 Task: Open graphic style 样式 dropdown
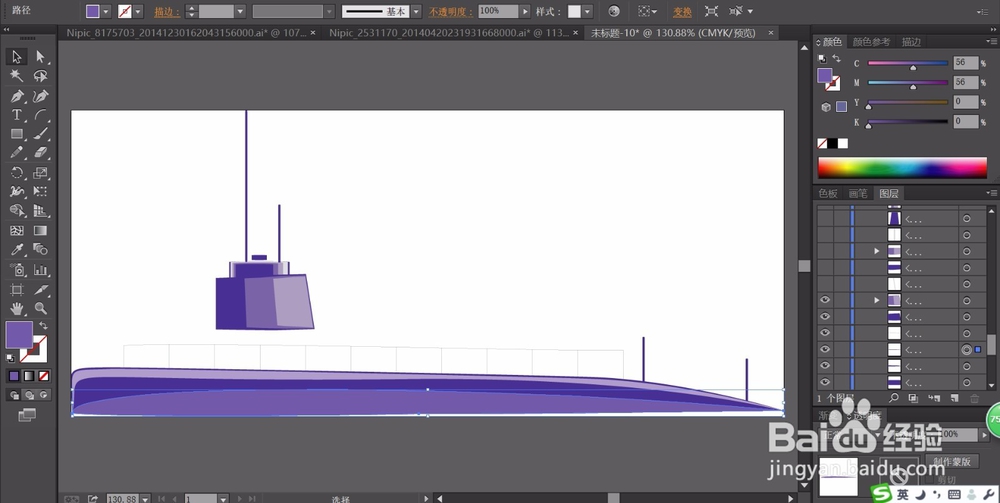click(x=587, y=11)
